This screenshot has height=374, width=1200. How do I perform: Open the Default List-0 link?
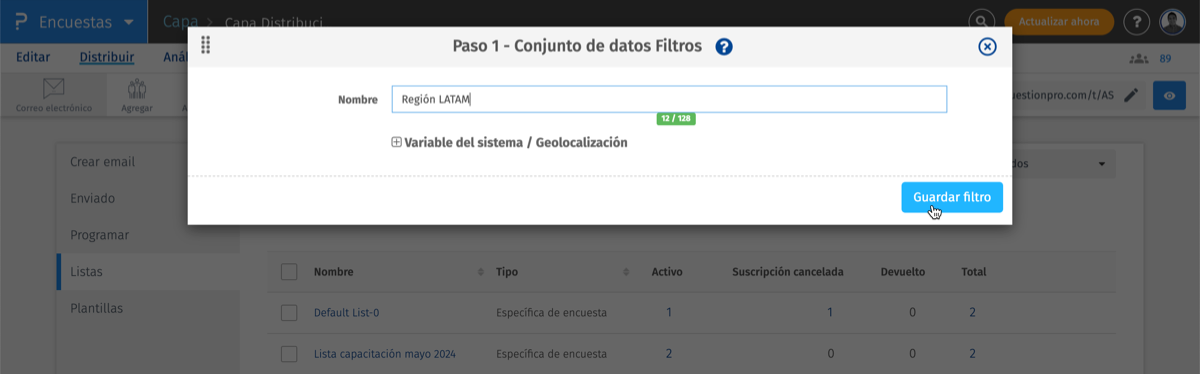pyautogui.click(x=346, y=313)
